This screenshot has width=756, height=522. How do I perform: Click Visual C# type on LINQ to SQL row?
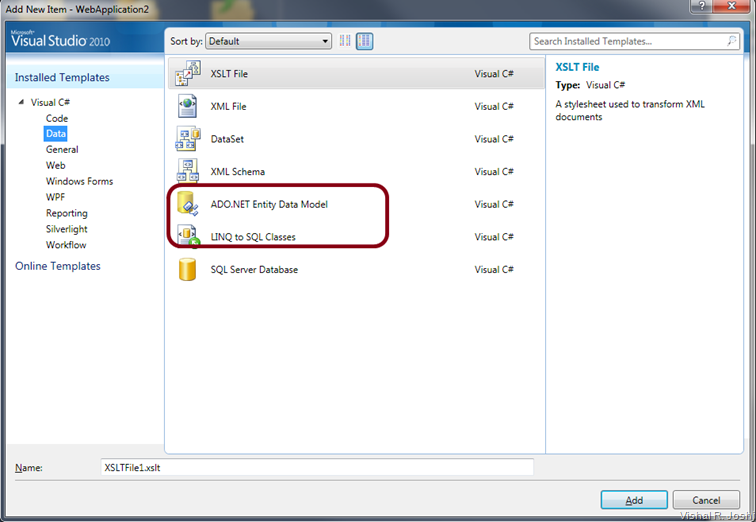click(494, 237)
